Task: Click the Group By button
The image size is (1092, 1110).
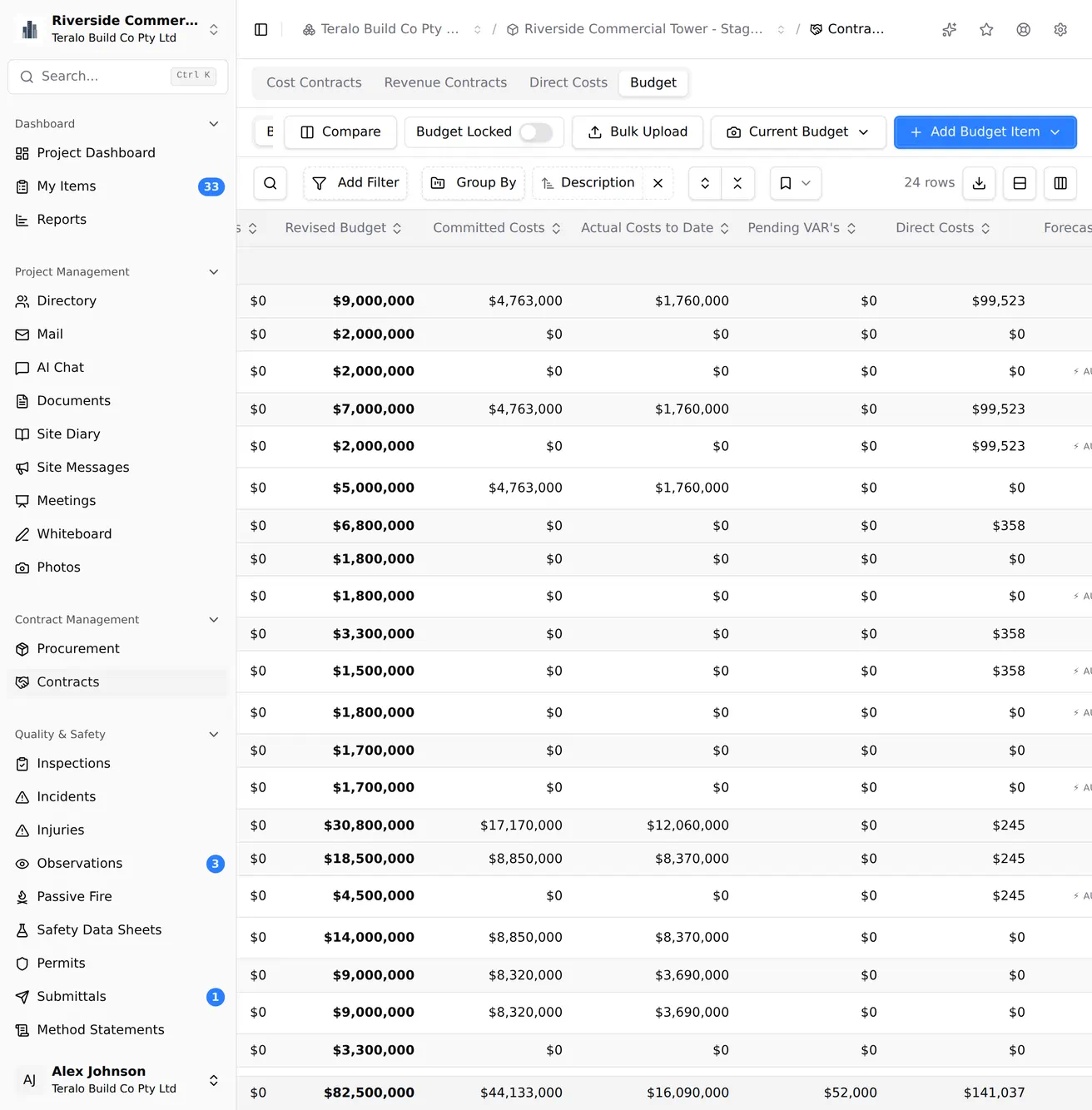Action: click(474, 183)
